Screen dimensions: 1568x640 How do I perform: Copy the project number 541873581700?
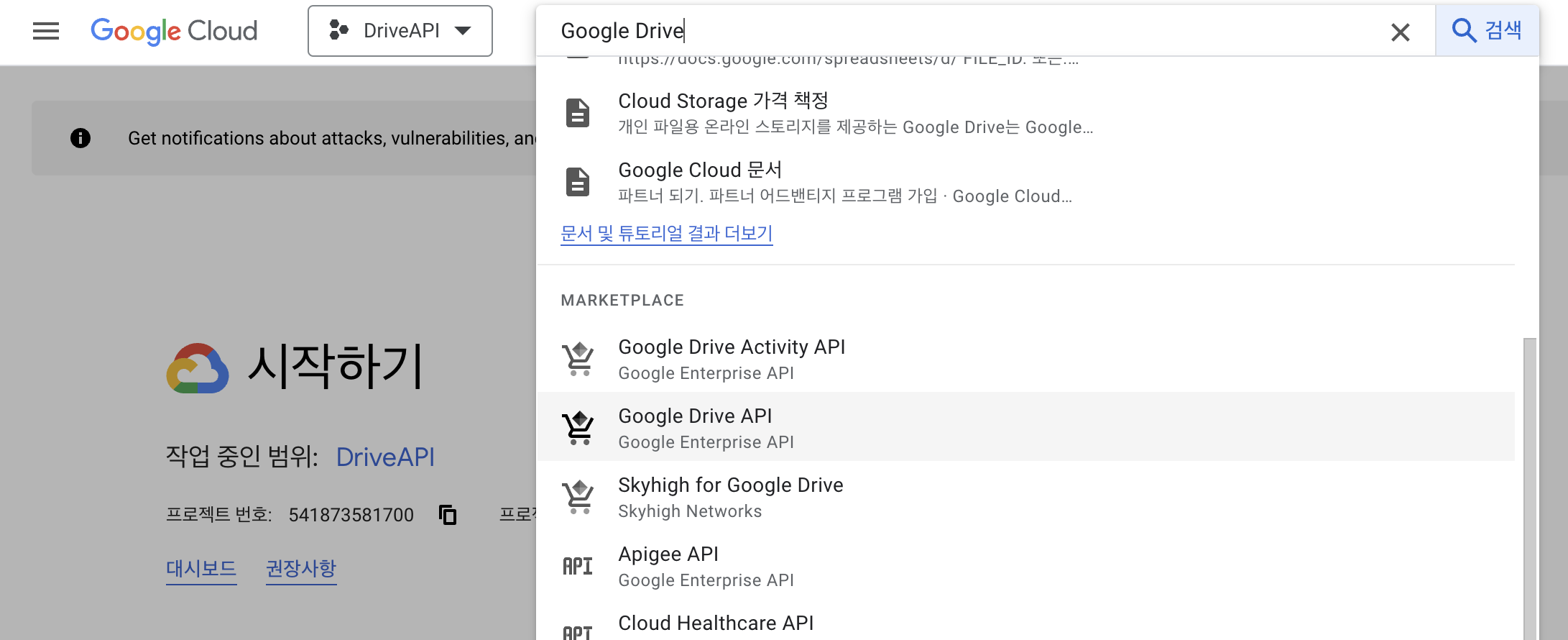[x=448, y=515]
